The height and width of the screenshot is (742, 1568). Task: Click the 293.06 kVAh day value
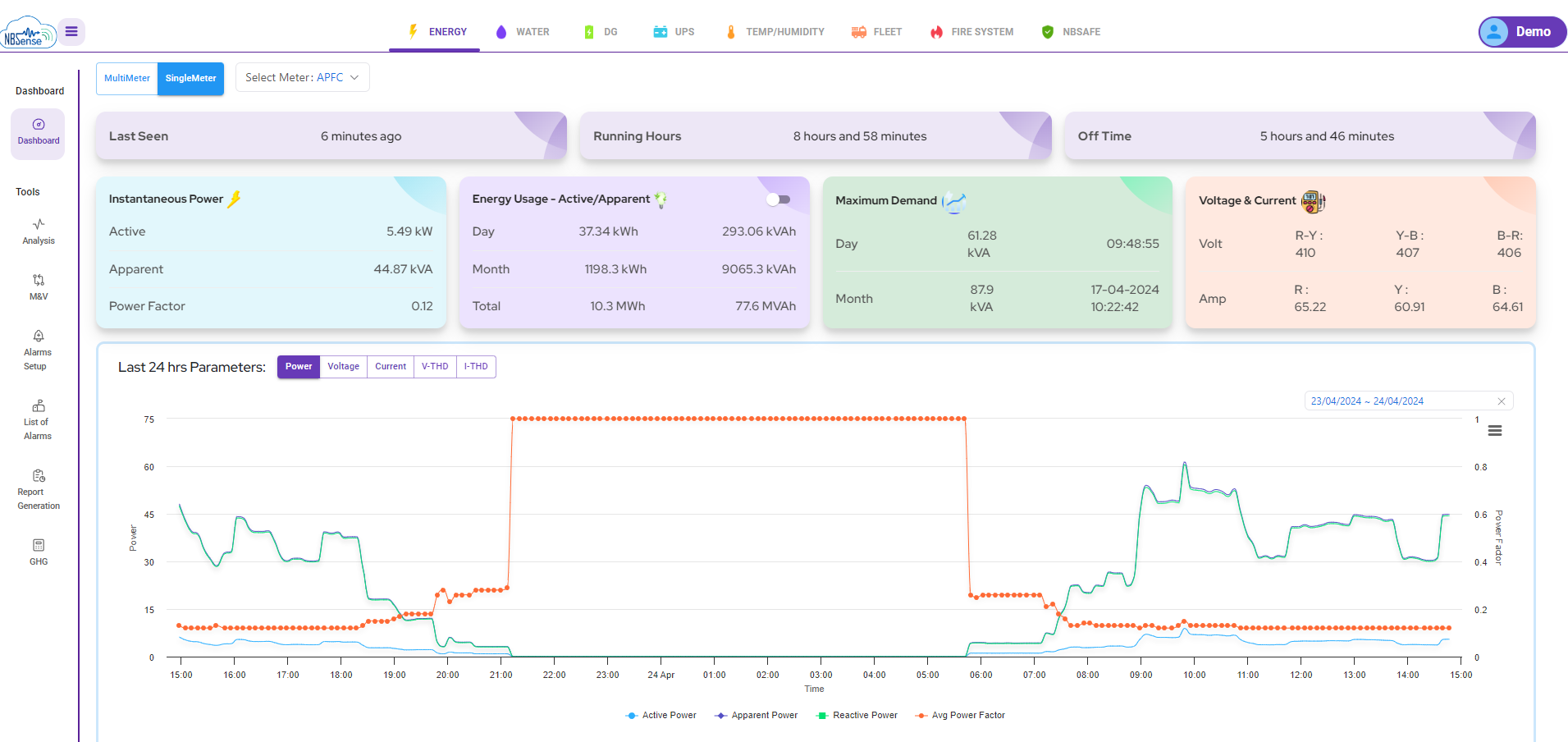click(x=759, y=231)
